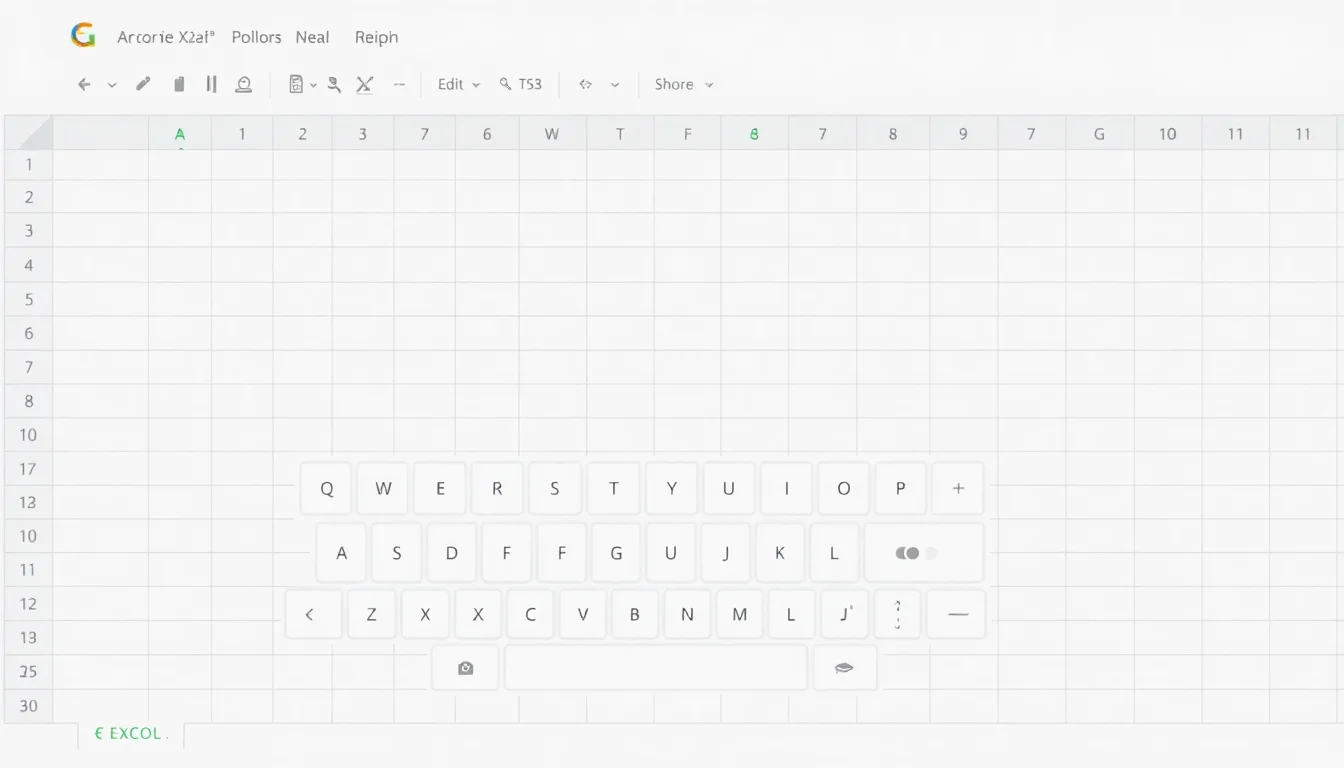Viewport: 1344px width, 768px height.
Task: Tap the A key on the keyboard
Action: click(341, 552)
